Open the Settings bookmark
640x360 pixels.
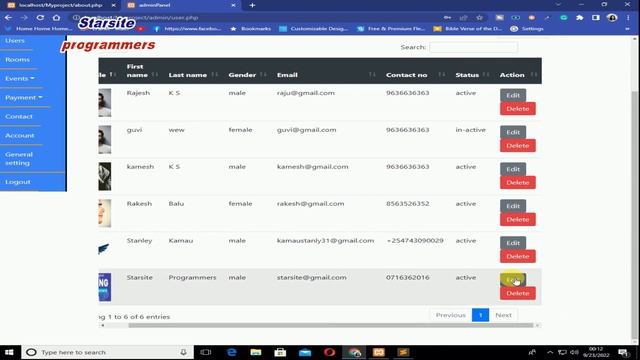click(527, 29)
